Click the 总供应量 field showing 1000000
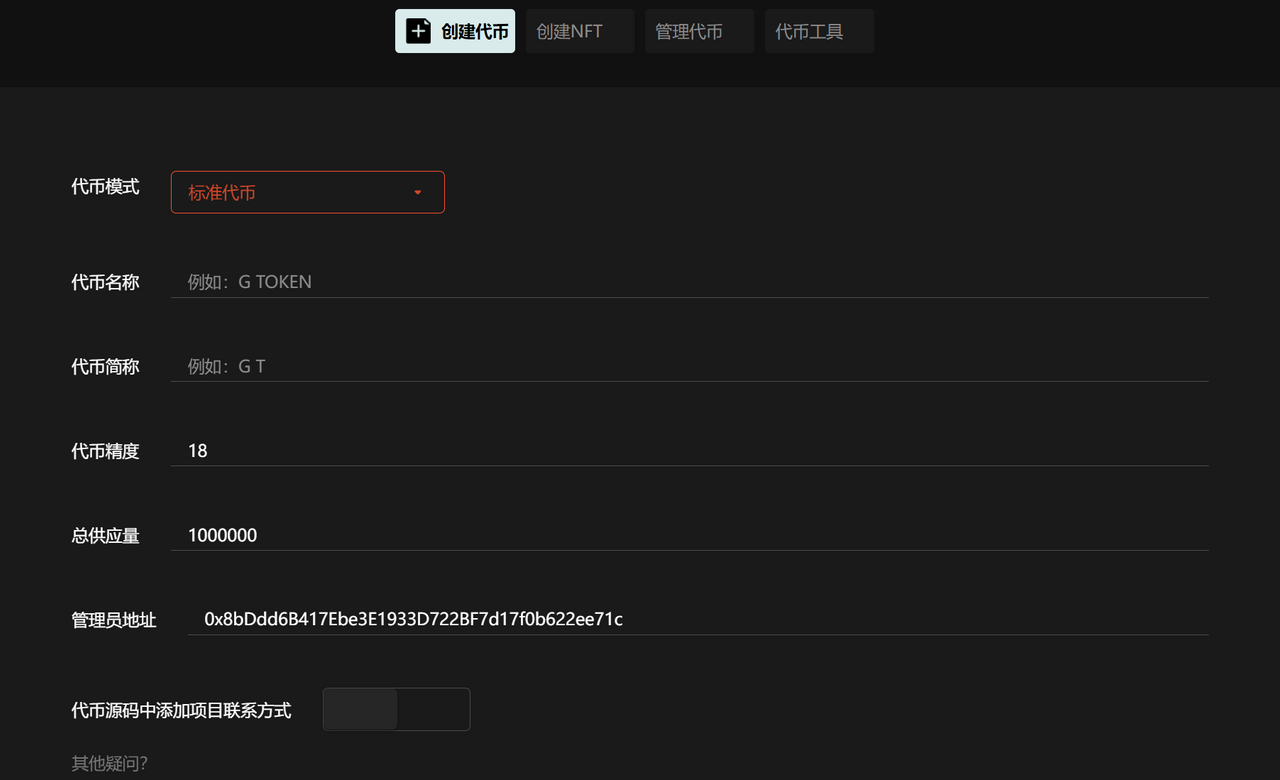1280x780 pixels. click(689, 535)
